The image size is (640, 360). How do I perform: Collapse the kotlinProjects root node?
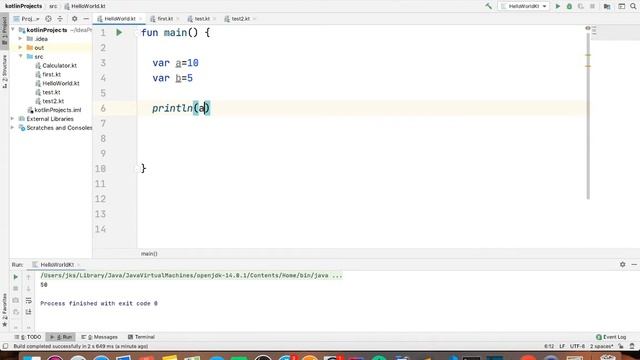tap(13, 30)
